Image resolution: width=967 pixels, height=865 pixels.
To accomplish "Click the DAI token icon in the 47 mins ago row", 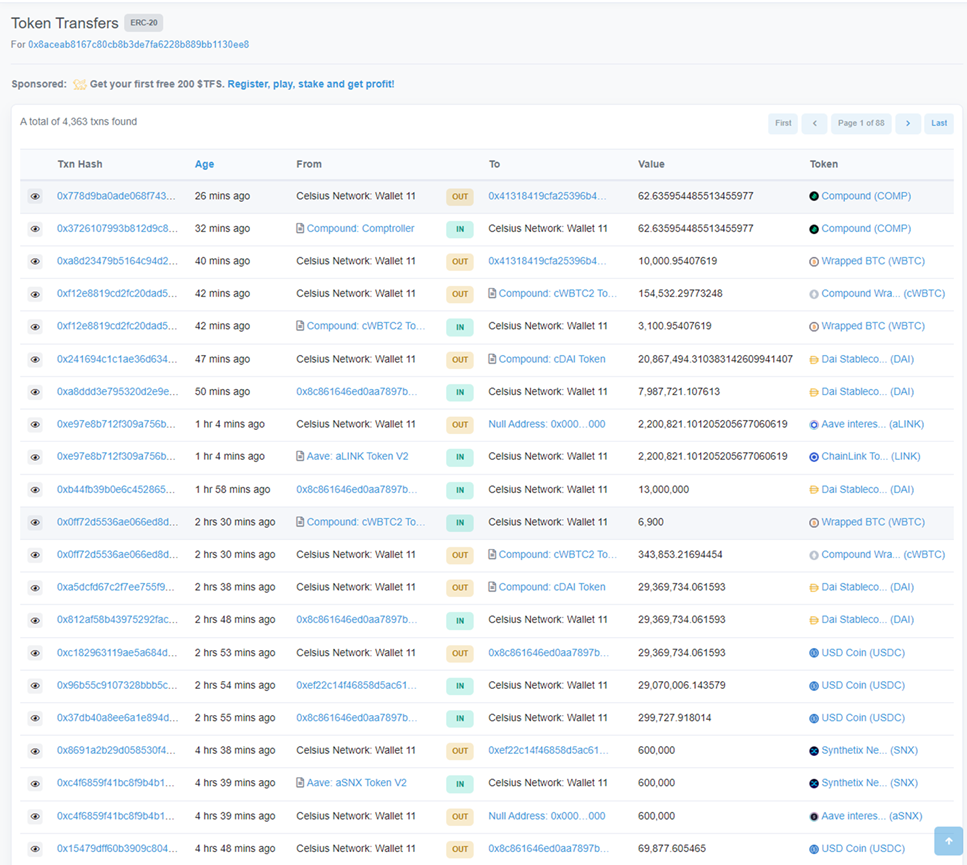I will coord(814,359).
